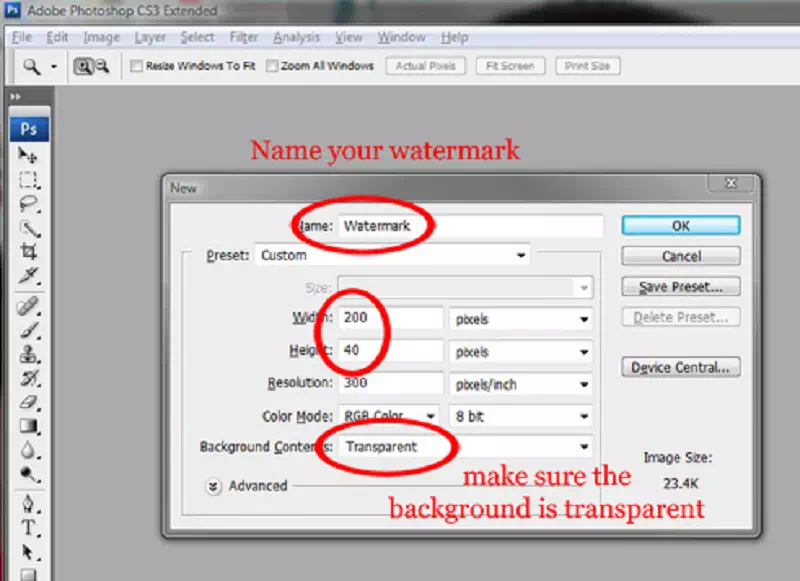Select the History Brush tool
Screen dimensions: 800x581
(29, 378)
